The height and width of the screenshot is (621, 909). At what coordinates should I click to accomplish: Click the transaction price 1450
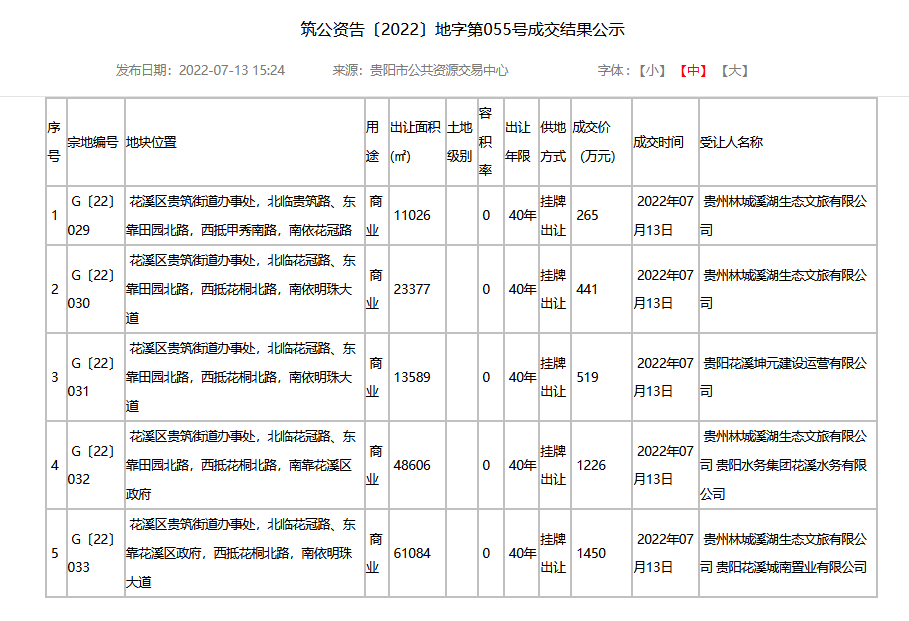pos(591,553)
